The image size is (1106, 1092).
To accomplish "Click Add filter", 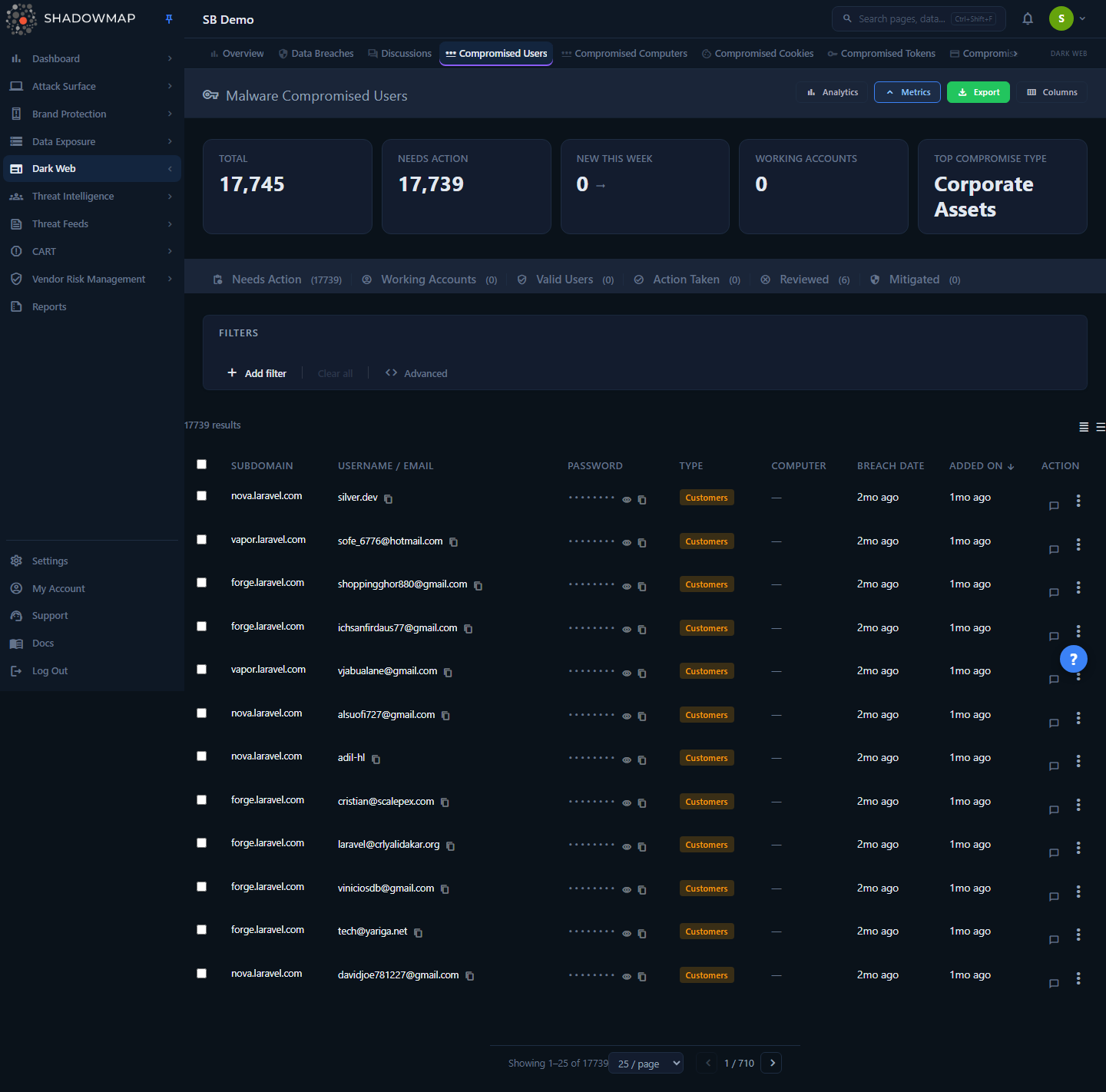I will click(257, 373).
